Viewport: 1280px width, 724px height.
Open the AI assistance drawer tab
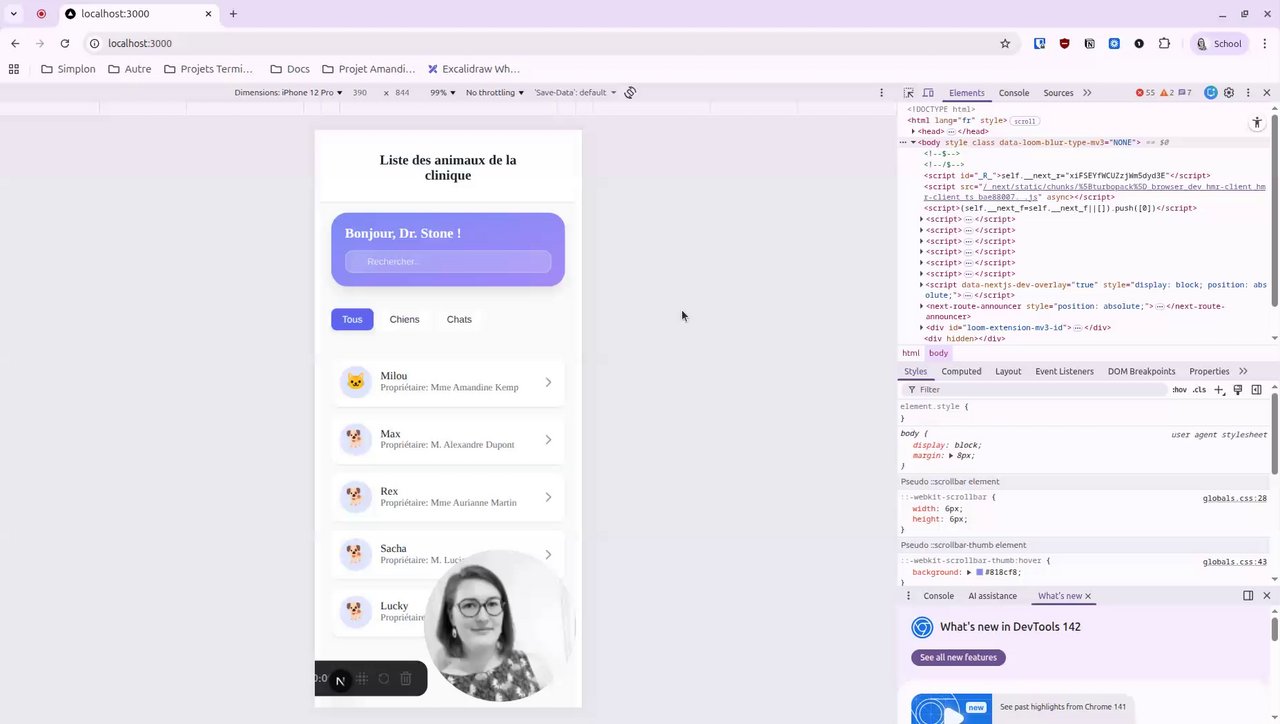(992, 596)
